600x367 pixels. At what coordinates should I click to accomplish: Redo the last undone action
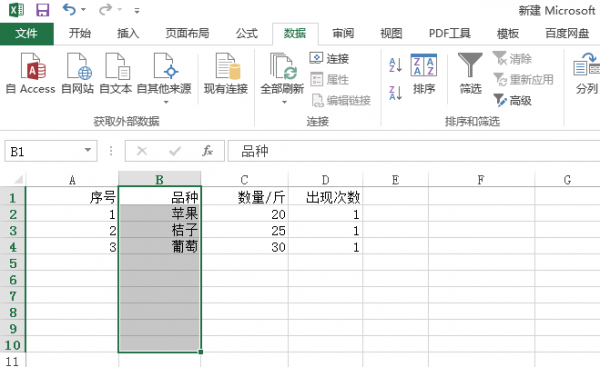pyautogui.click(x=105, y=9)
